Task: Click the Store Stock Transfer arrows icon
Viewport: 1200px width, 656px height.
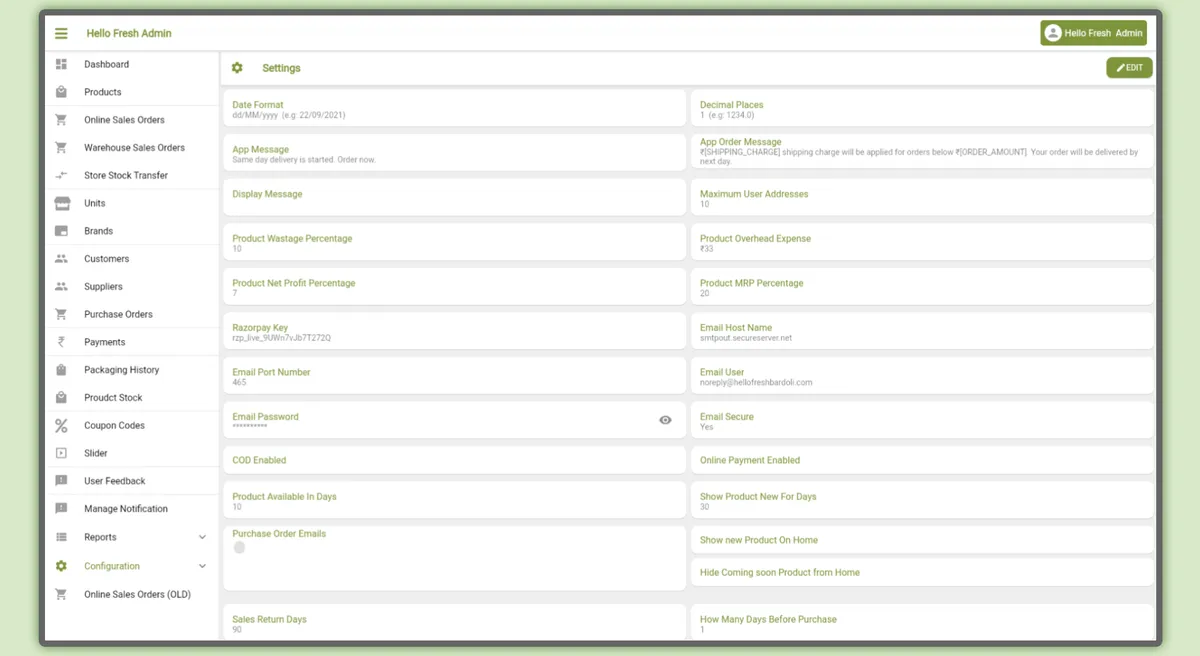Action: (61, 175)
